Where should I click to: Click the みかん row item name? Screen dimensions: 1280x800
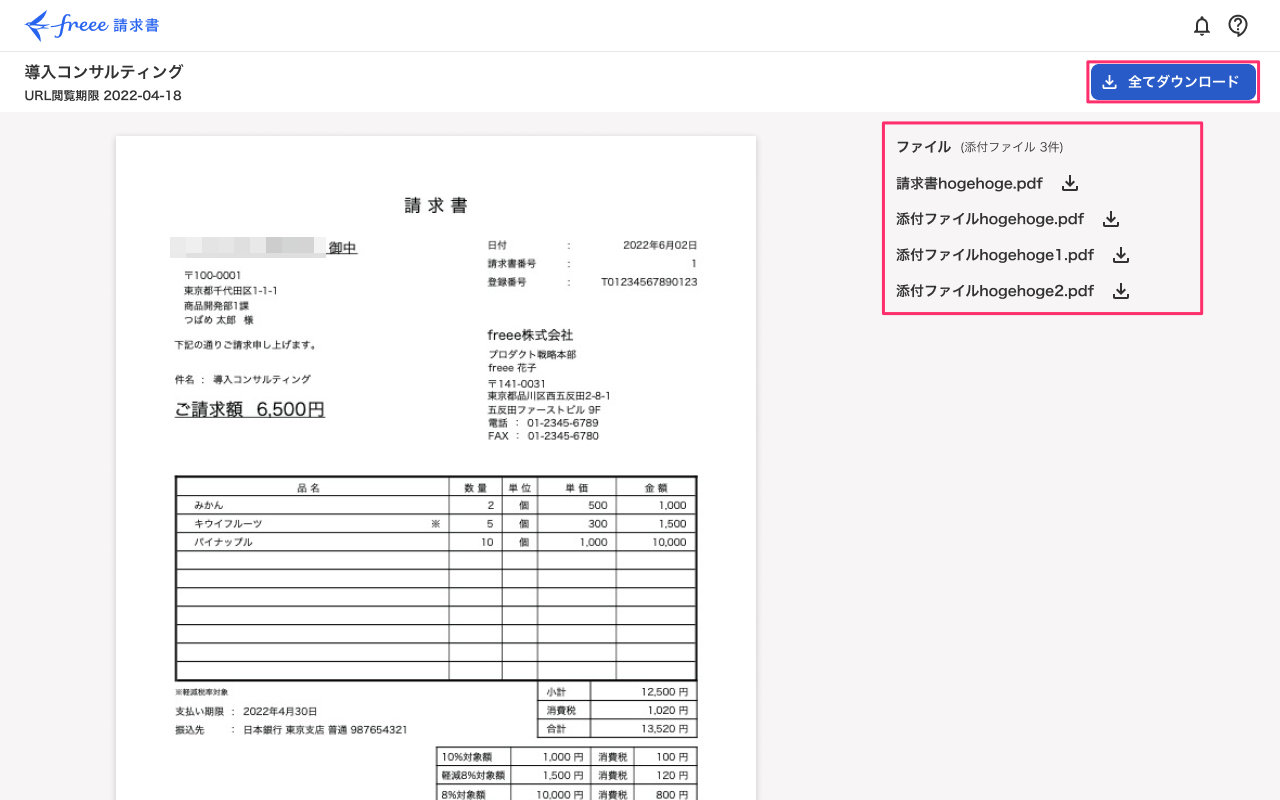[x=209, y=505]
